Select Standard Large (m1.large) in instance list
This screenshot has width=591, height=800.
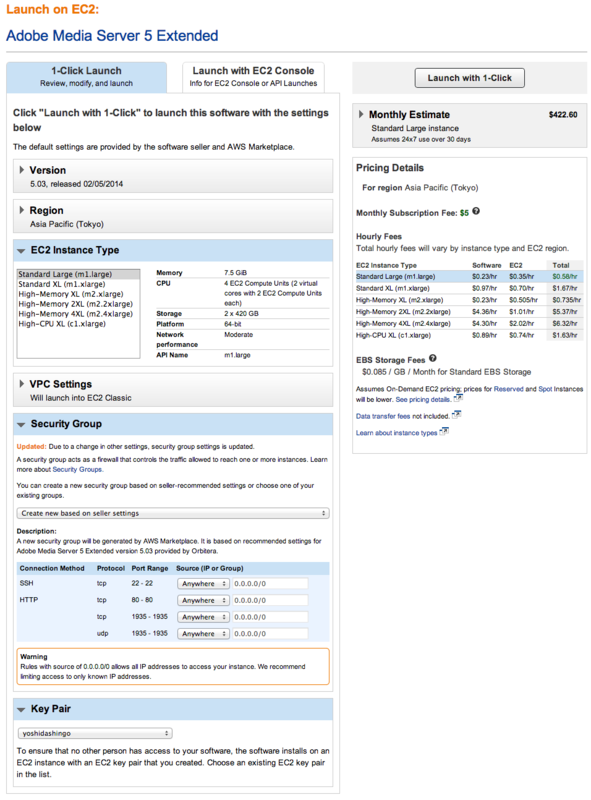point(78,274)
